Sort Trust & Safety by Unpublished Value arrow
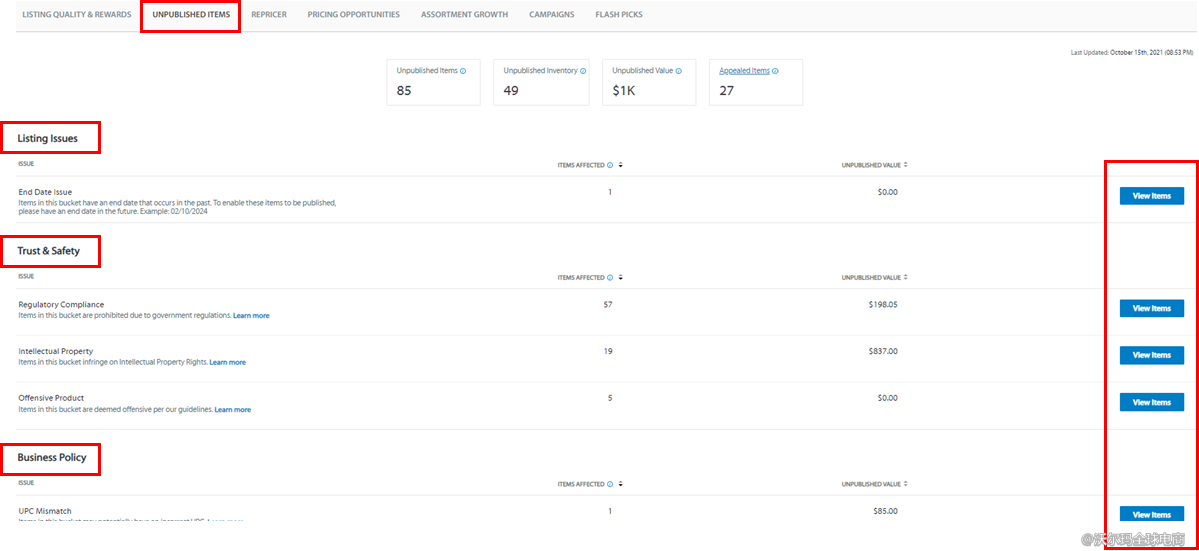1199x551 pixels. (905, 278)
